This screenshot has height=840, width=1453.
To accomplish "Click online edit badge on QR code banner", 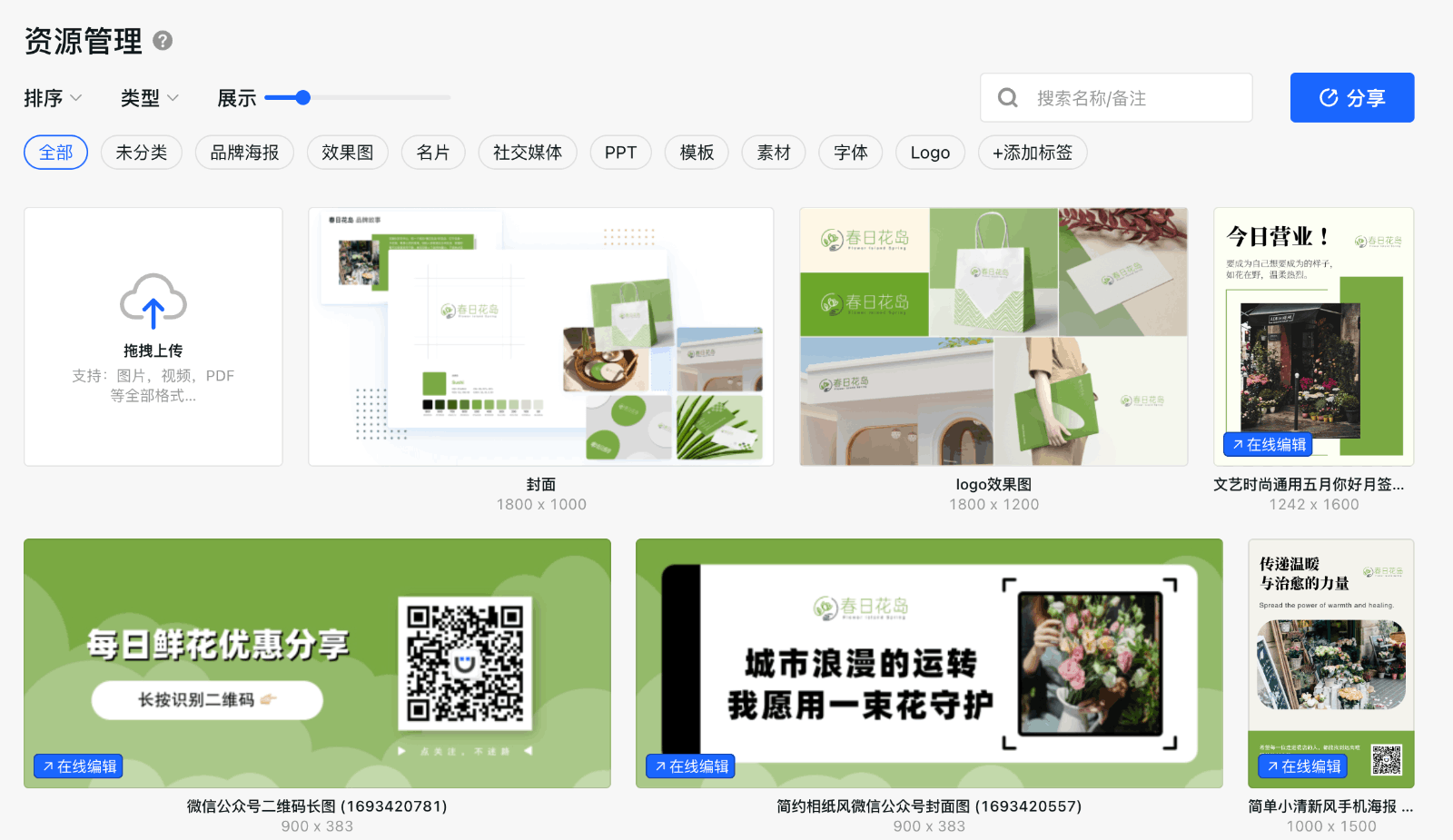I will tap(78, 766).
